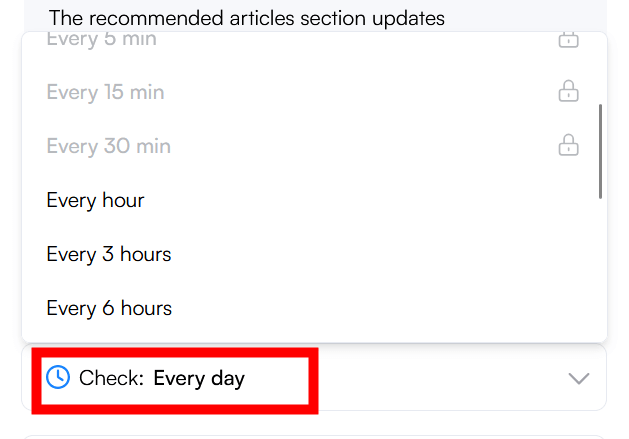Click the lock icon beside Every 5 min
The image size is (629, 439).
[x=568, y=41]
